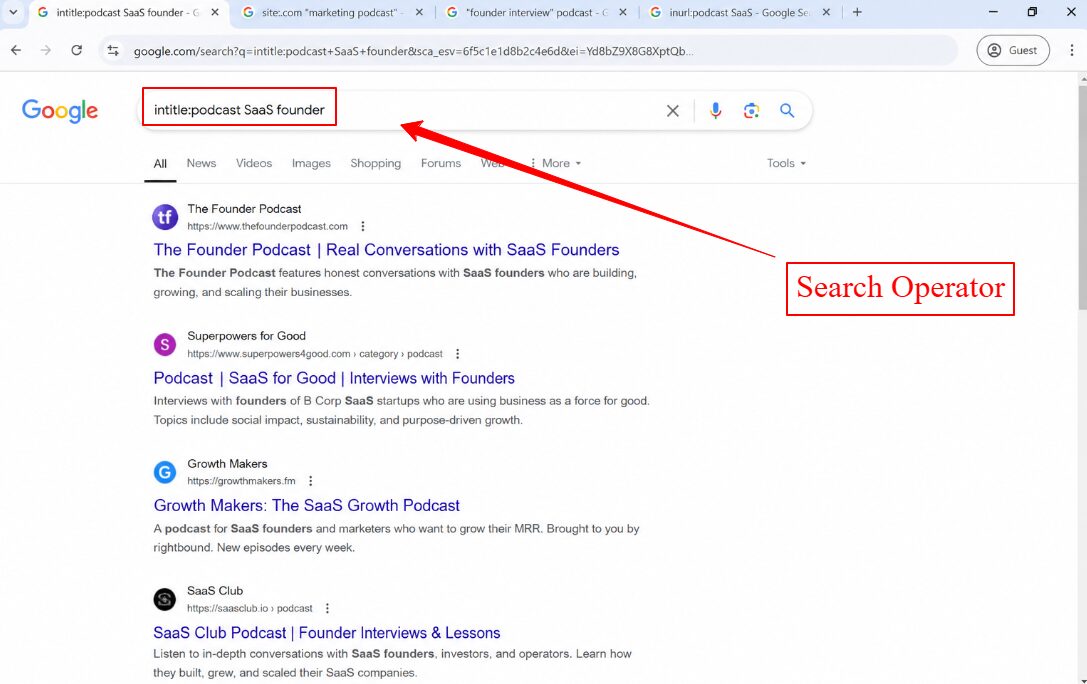Clear the search query with X
Screen dimensions: 1087x684
(672, 111)
